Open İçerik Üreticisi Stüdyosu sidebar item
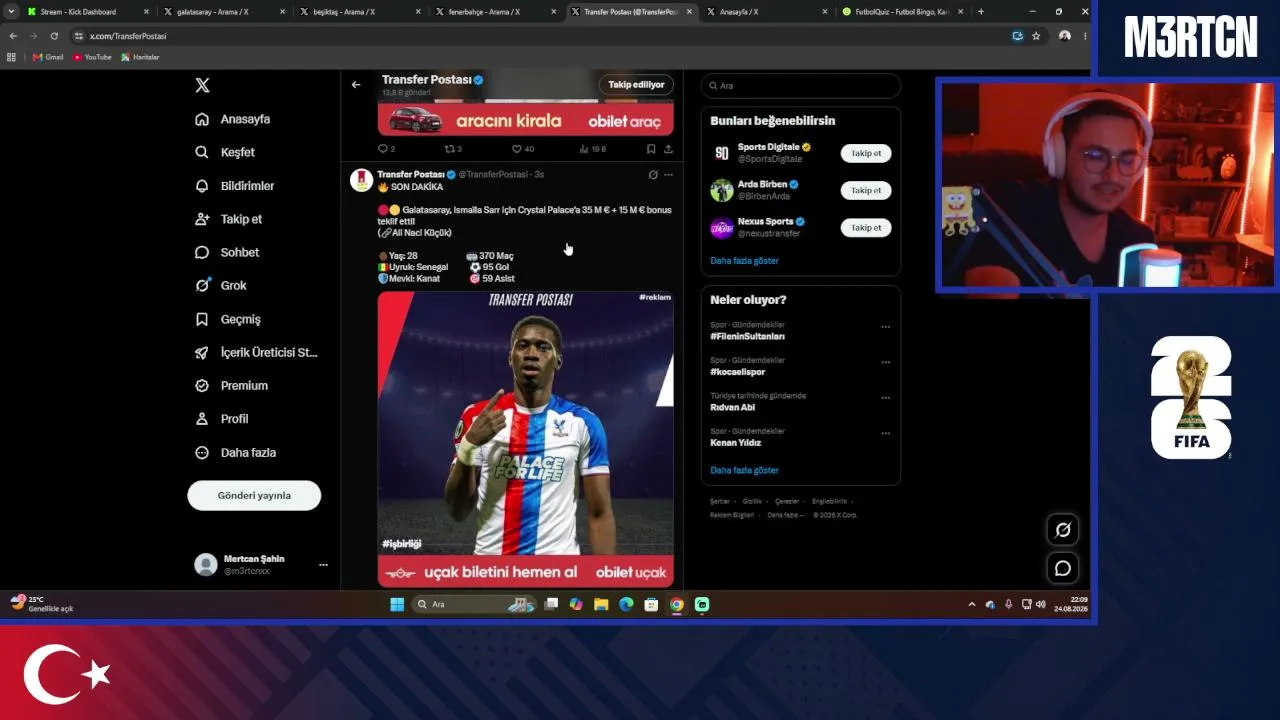Screen dimensions: 1280x720 256,352
